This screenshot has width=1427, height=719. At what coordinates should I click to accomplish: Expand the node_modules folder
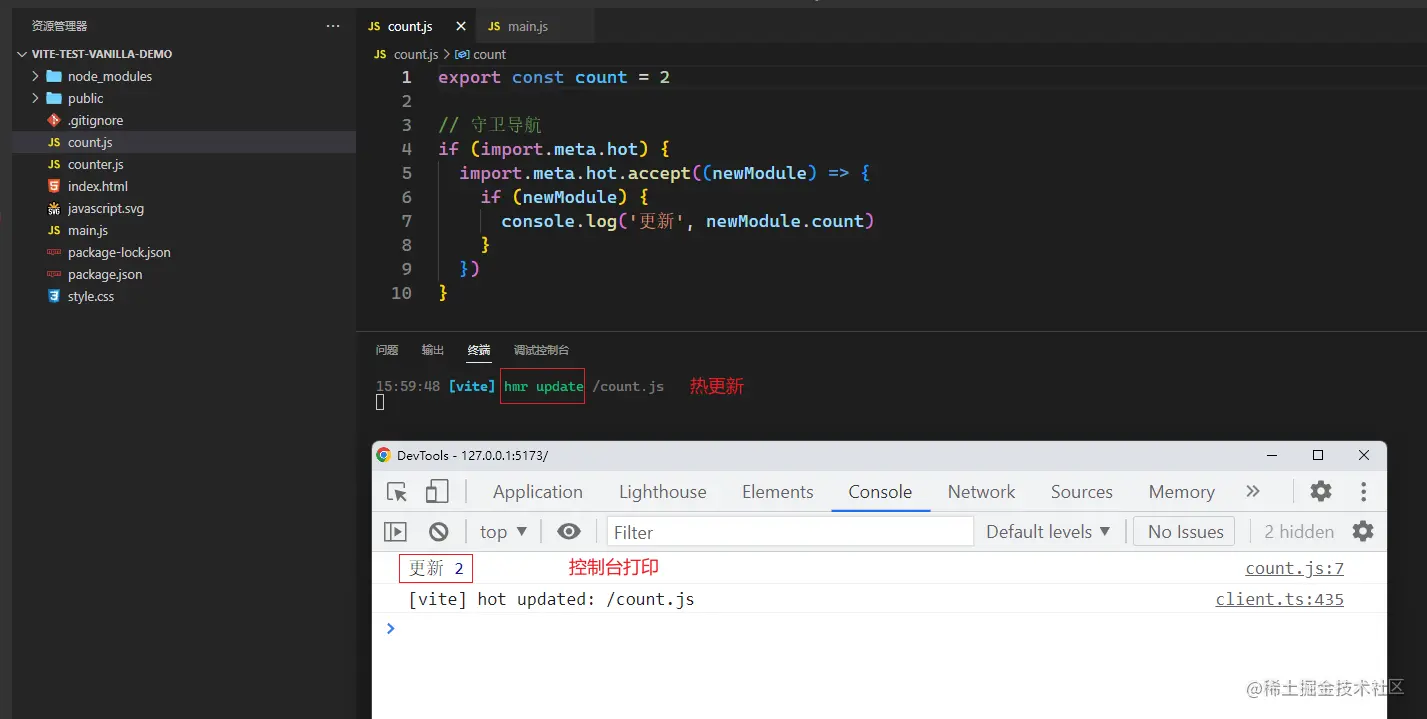(x=110, y=76)
